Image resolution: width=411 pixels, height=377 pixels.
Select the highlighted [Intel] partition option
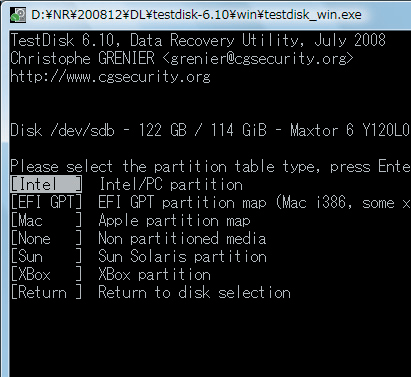coord(46,184)
